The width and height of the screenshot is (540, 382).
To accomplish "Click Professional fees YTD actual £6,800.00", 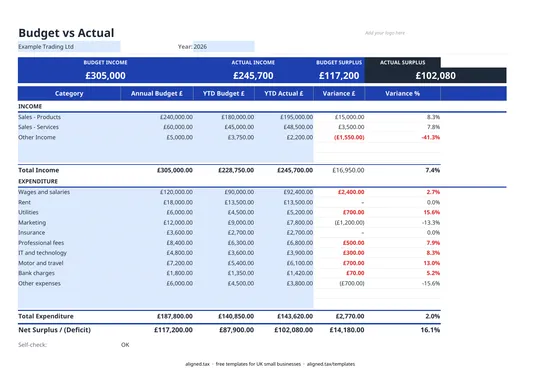I will (300, 243).
